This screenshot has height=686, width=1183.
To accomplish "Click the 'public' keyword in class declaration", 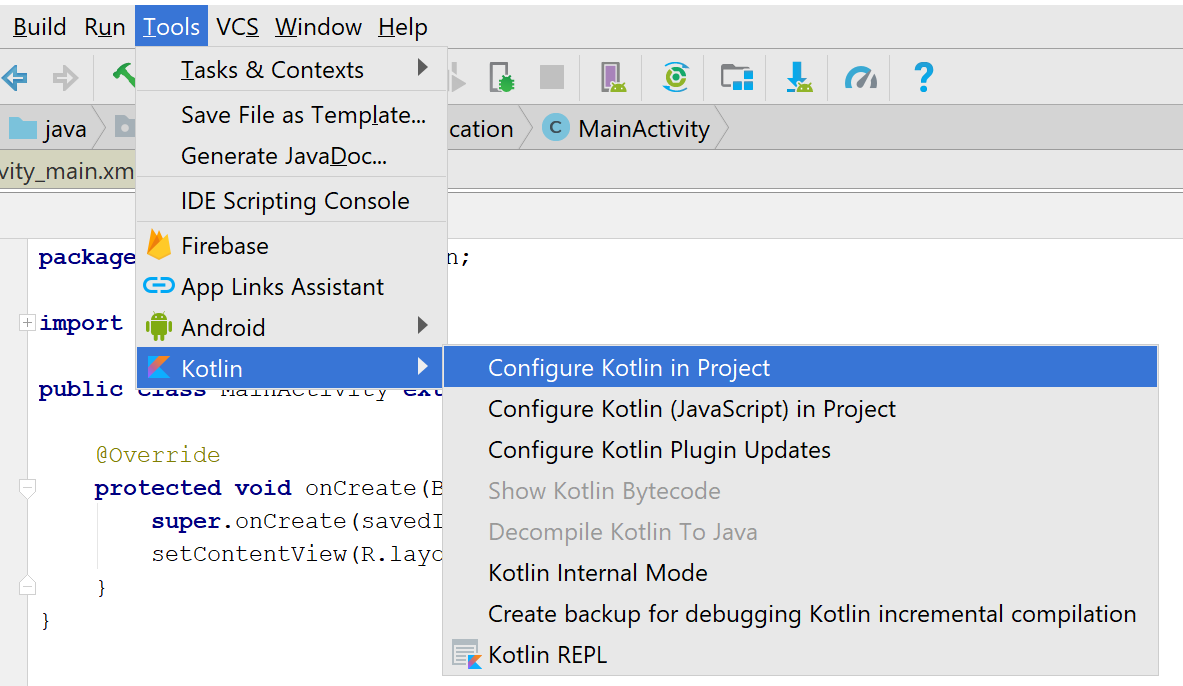I will 81,389.
